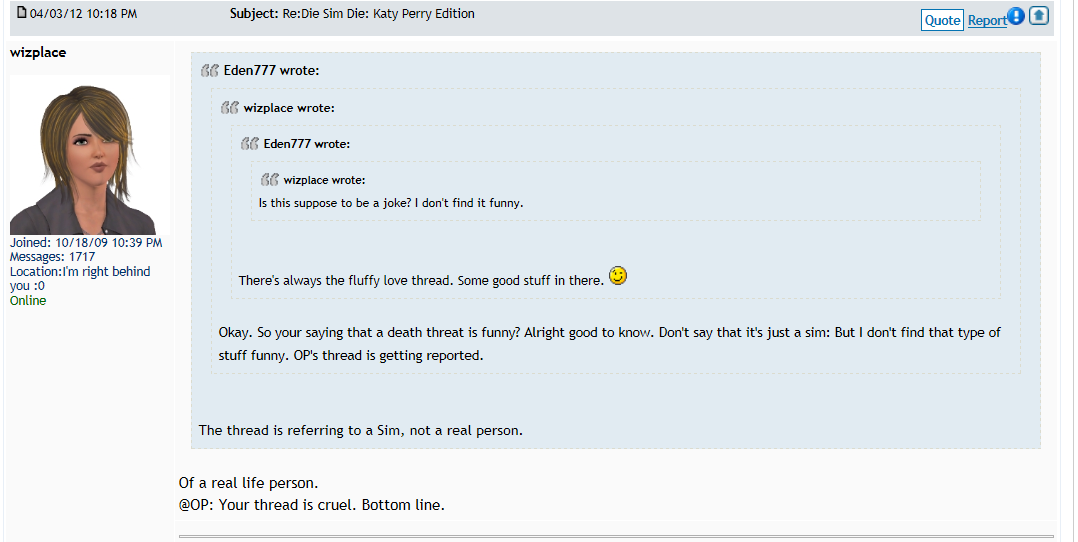Screen dimensions: 1078x542
Task: Click quoted line 'The thread is referring to a Sim'
Action: tap(360, 431)
